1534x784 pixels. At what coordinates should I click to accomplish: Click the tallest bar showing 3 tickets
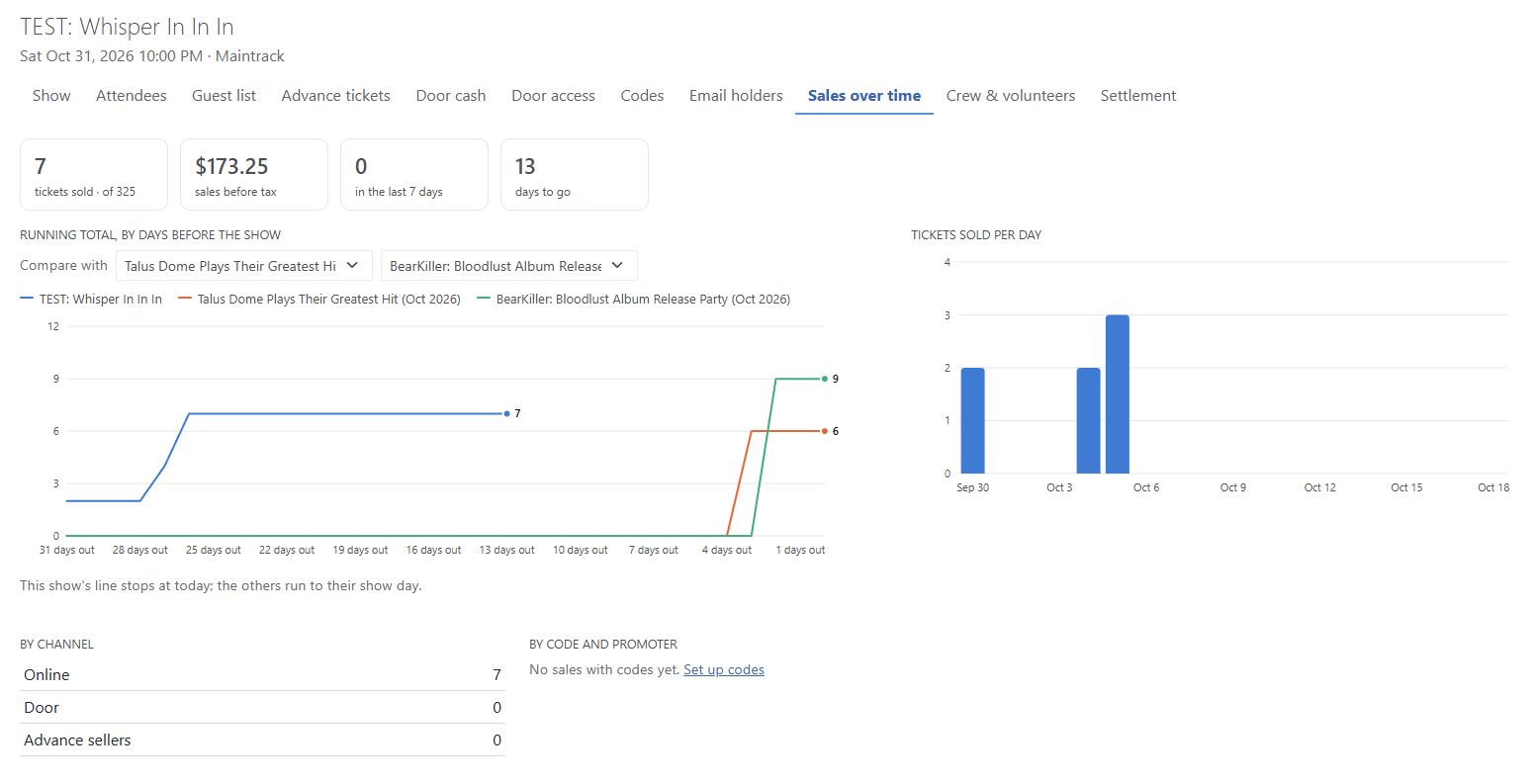point(1118,394)
